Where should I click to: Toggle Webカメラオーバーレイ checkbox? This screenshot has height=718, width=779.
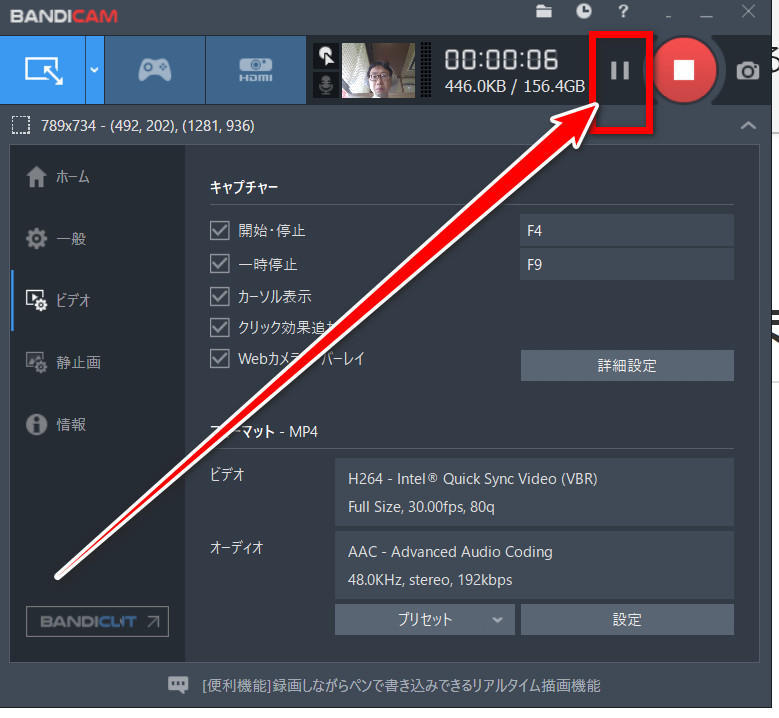(219, 359)
